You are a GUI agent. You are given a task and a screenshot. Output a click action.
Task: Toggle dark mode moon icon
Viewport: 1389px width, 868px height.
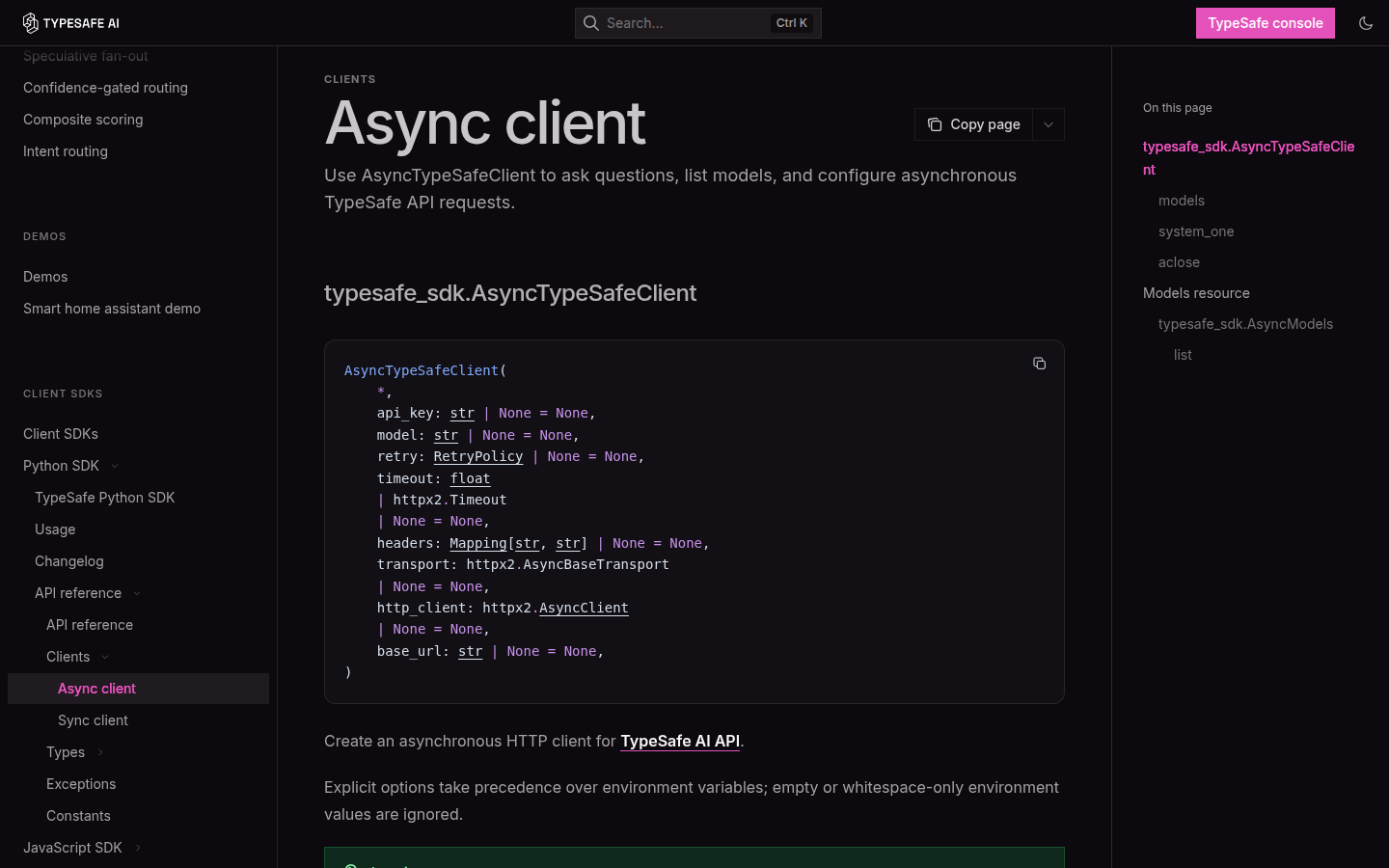click(1366, 23)
